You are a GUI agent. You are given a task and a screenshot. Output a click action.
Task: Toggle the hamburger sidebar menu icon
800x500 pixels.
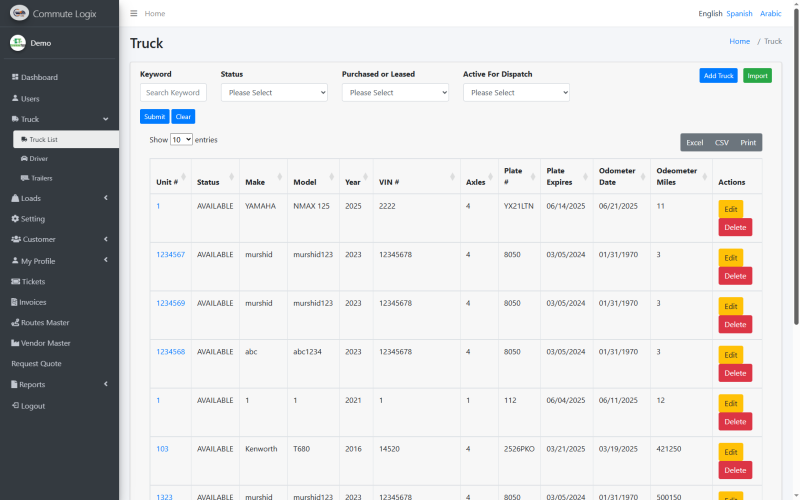pyautogui.click(x=134, y=13)
